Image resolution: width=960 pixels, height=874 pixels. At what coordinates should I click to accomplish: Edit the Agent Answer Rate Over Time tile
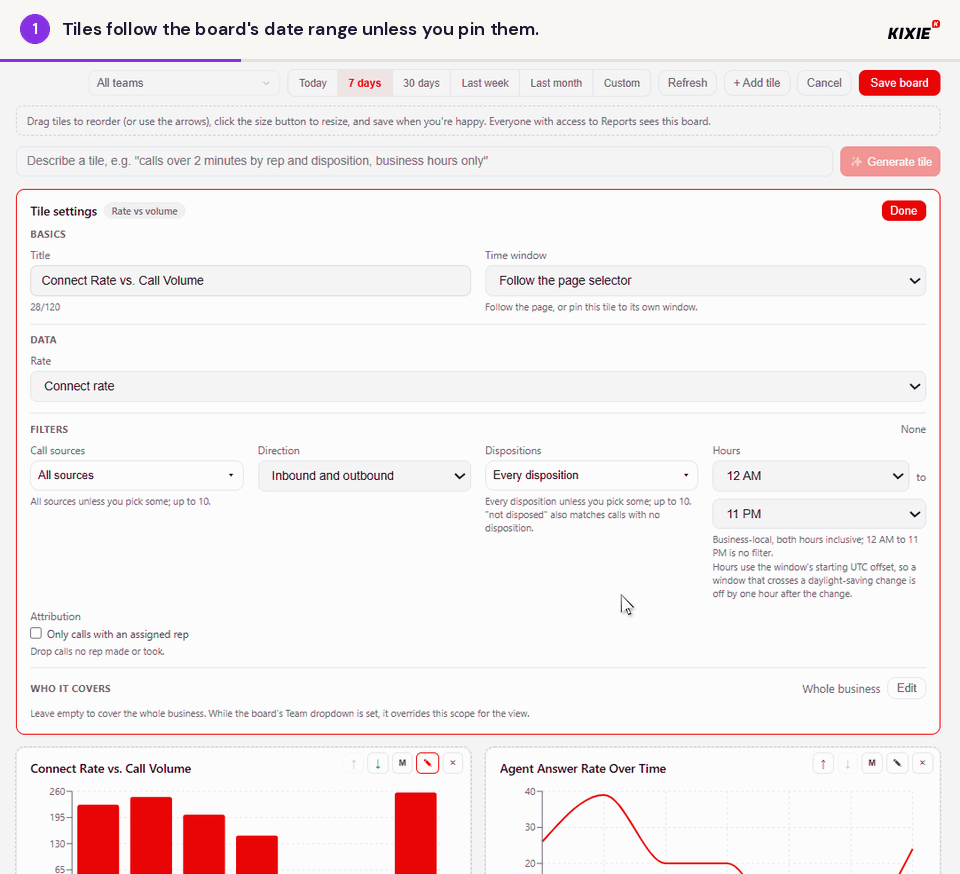point(897,763)
